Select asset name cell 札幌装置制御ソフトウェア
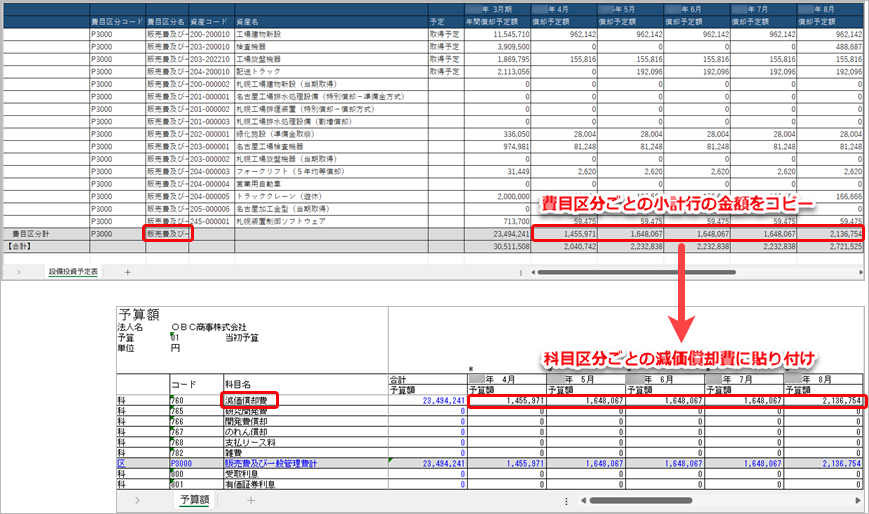869x514 pixels. pyautogui.click(x=331, y=221)
